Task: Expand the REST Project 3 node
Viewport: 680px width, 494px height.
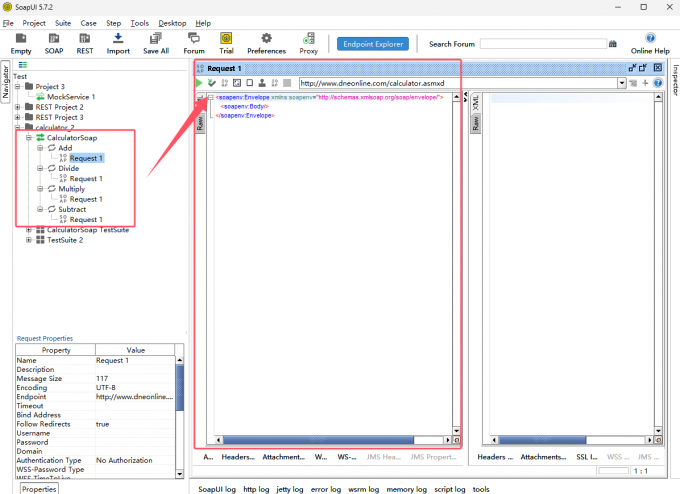Action: [x=18, y=117]
